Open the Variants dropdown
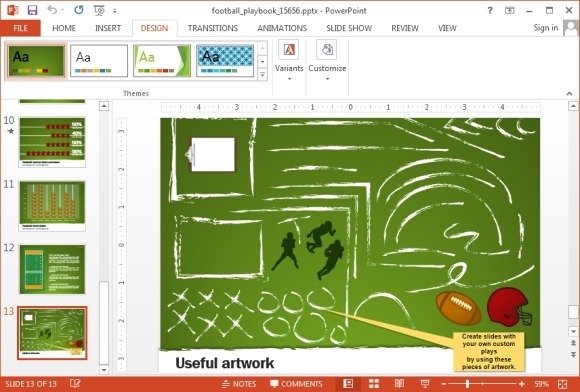This screenshot has height=392, width=580. (x=289, y=61)
